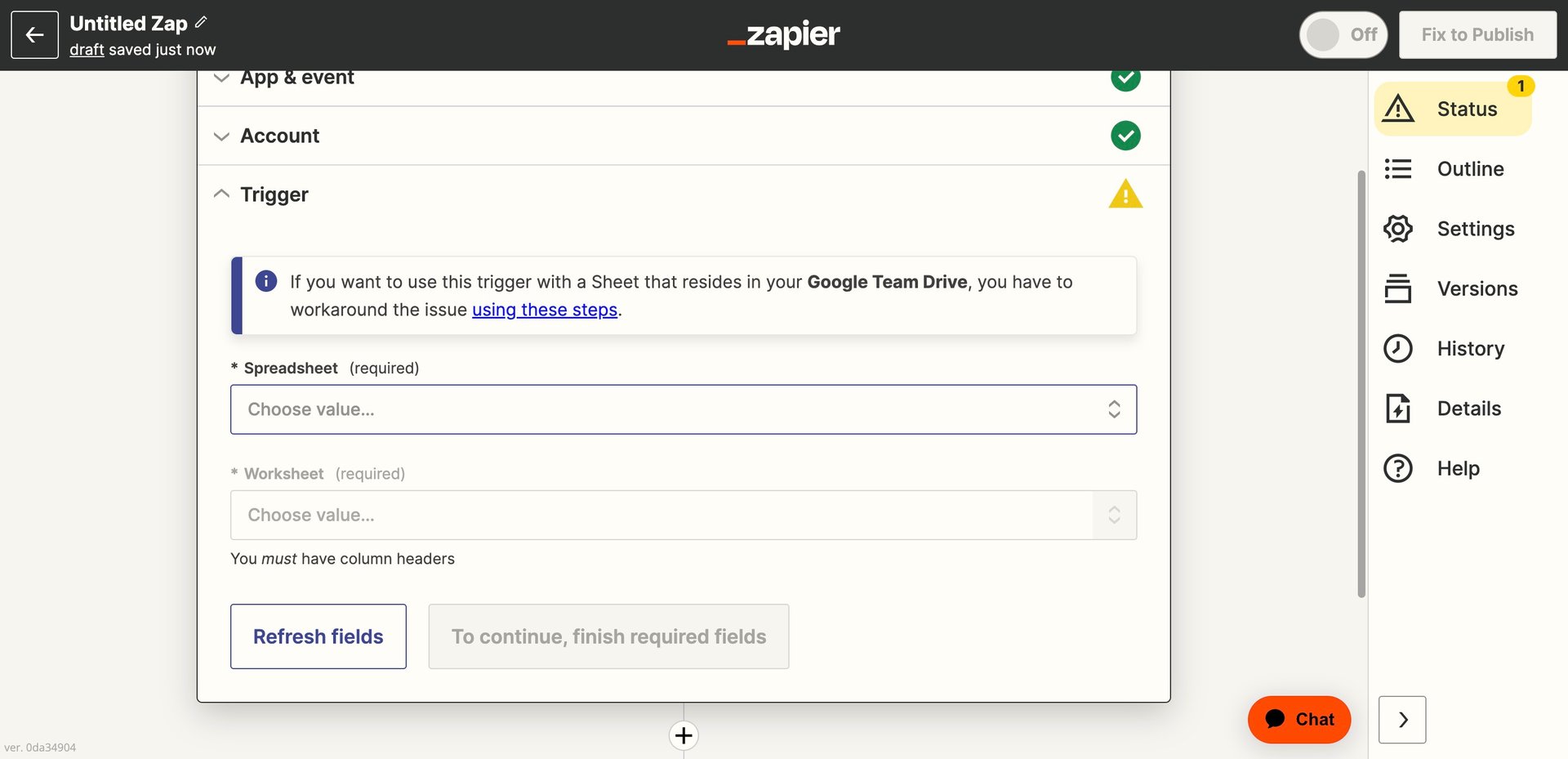Viewport: 1568px width, 759px height.
Task: Collapse the Trigger section
Action: pyautogui.click(x=684, y=194)
